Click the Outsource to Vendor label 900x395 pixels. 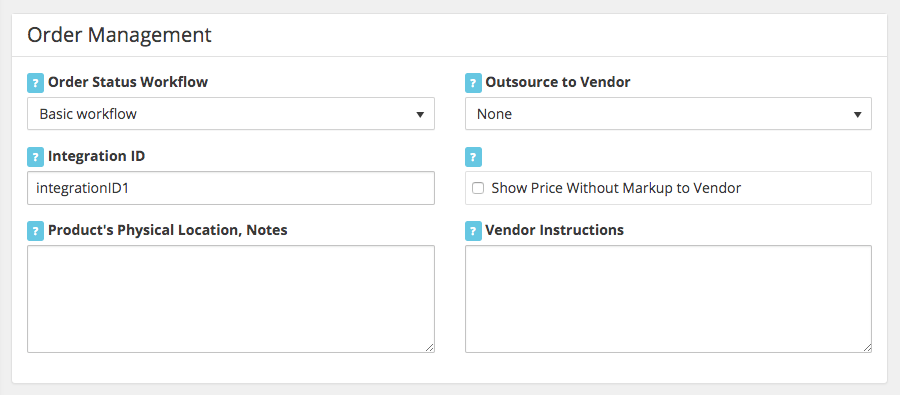(558, 83)
